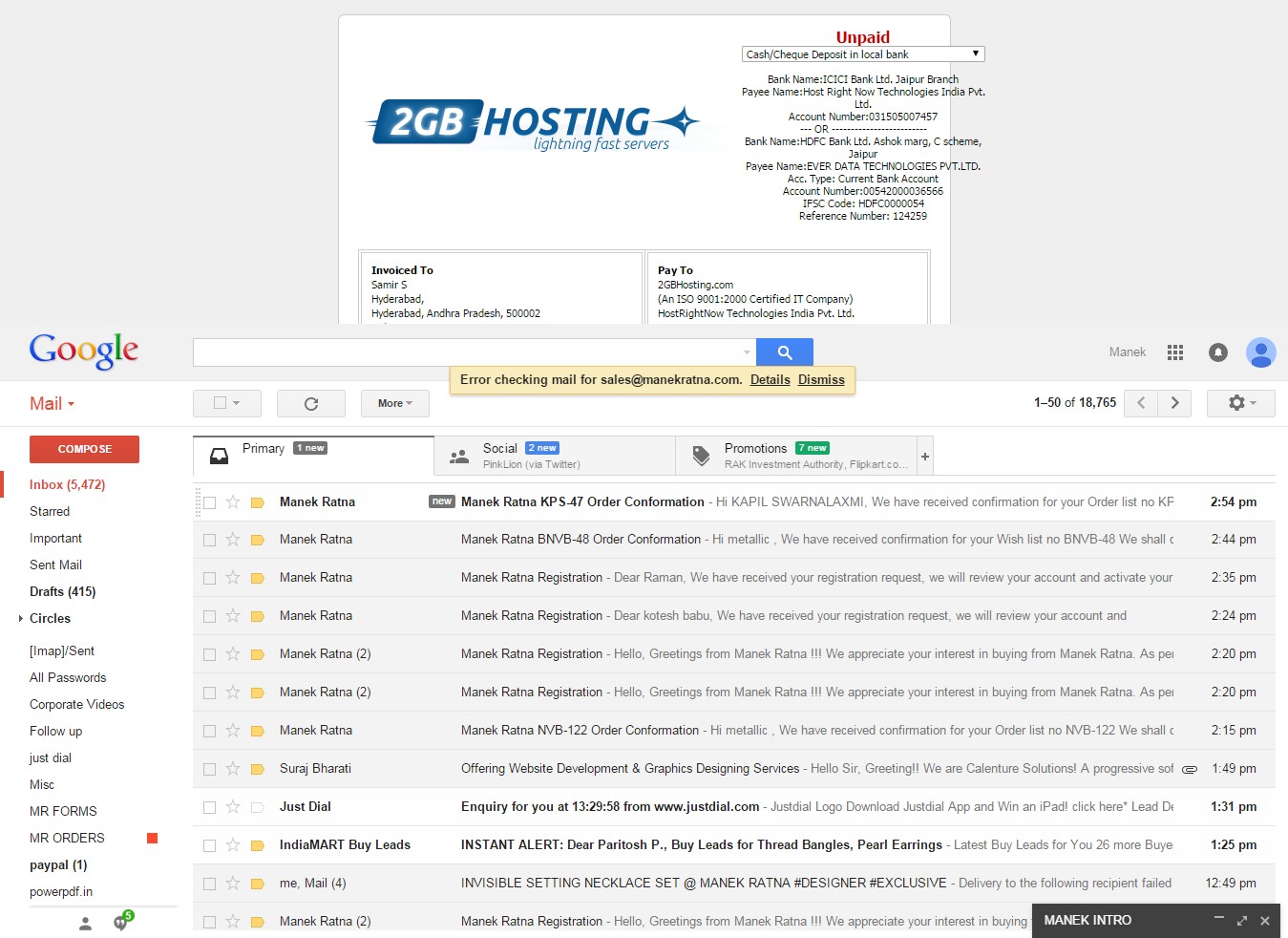Viewport: 1288px width, 938px height.
Task: Add a new inbox tab with plus
Action: tap(924, 457)
